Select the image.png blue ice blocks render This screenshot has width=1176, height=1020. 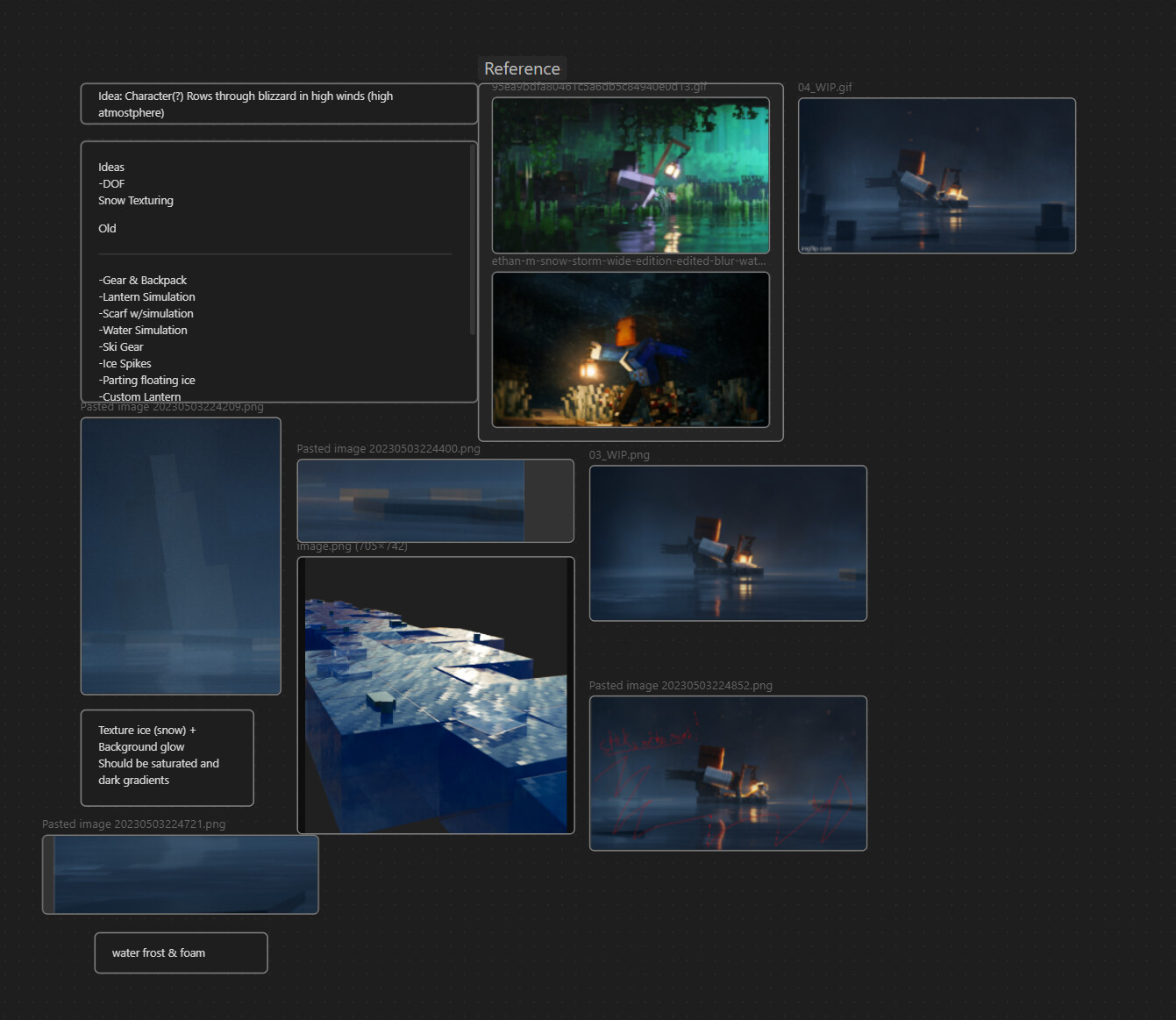pyautogui.click(x=435, y=695)
